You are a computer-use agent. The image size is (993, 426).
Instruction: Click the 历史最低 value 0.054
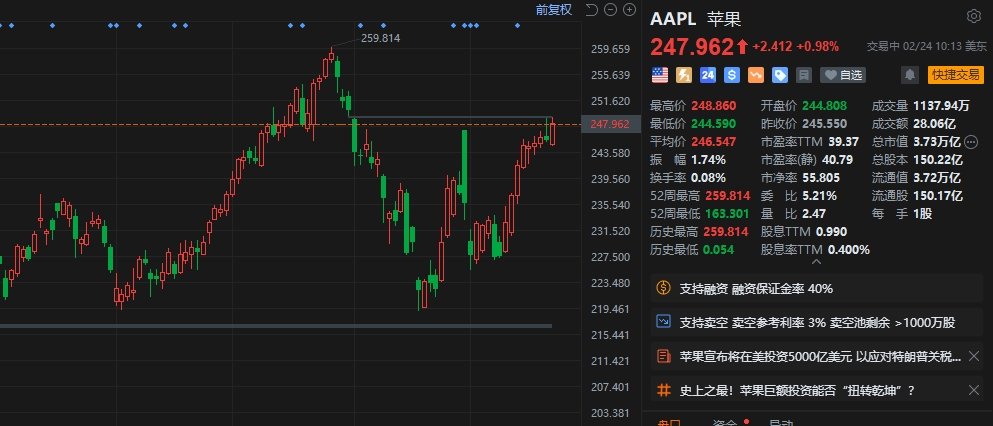tap(718, 249)
